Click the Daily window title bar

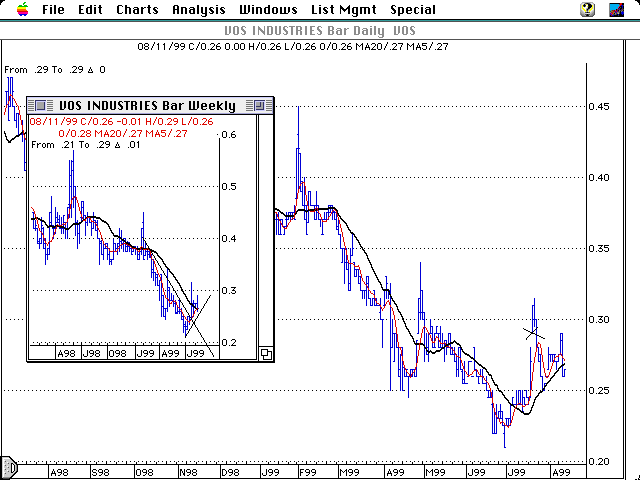click(320, 31)
